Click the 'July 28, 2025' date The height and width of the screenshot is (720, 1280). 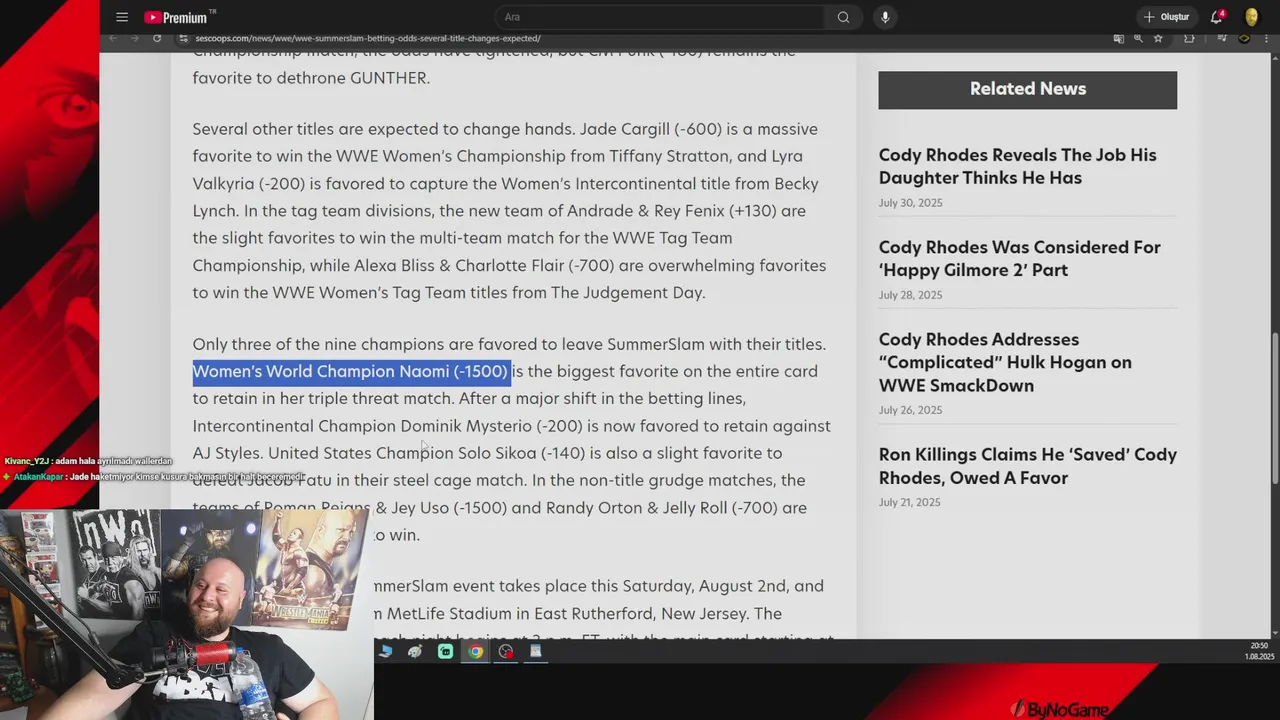click(x=910, y=295)
